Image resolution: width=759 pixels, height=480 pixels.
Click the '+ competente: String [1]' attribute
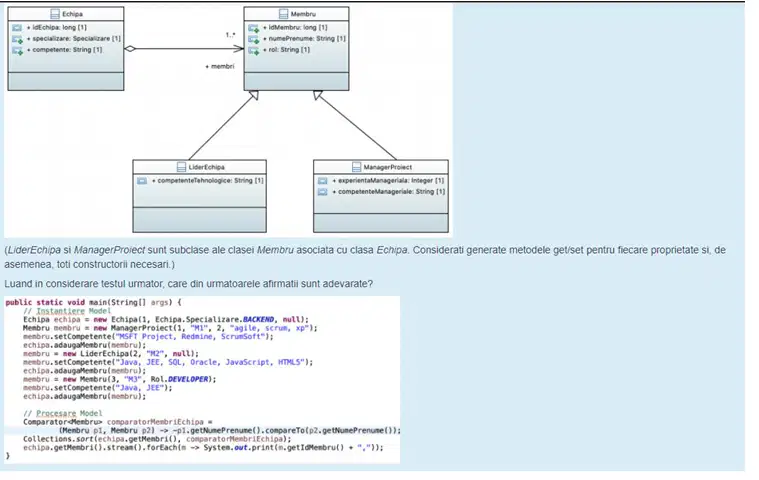pyautogui.click(x=64, y=50)
